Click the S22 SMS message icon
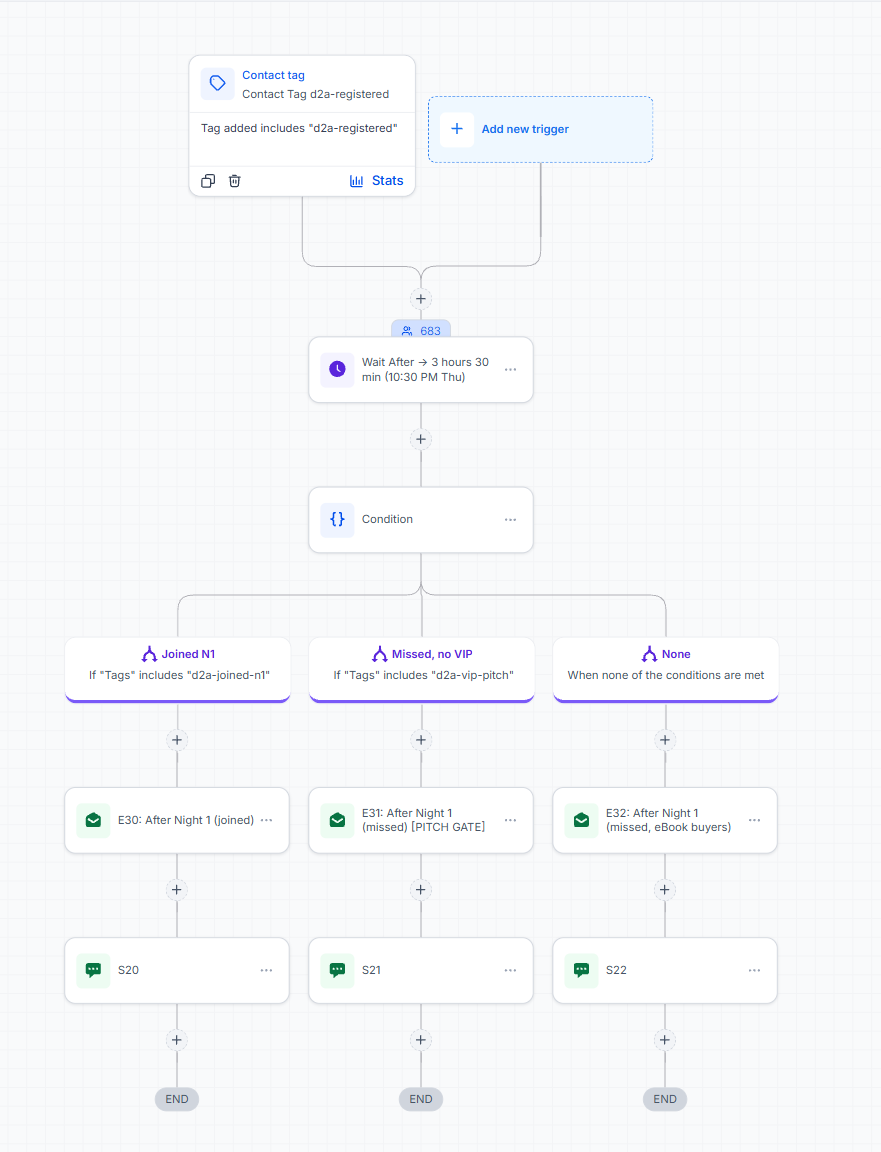 [x=581, y=970]
